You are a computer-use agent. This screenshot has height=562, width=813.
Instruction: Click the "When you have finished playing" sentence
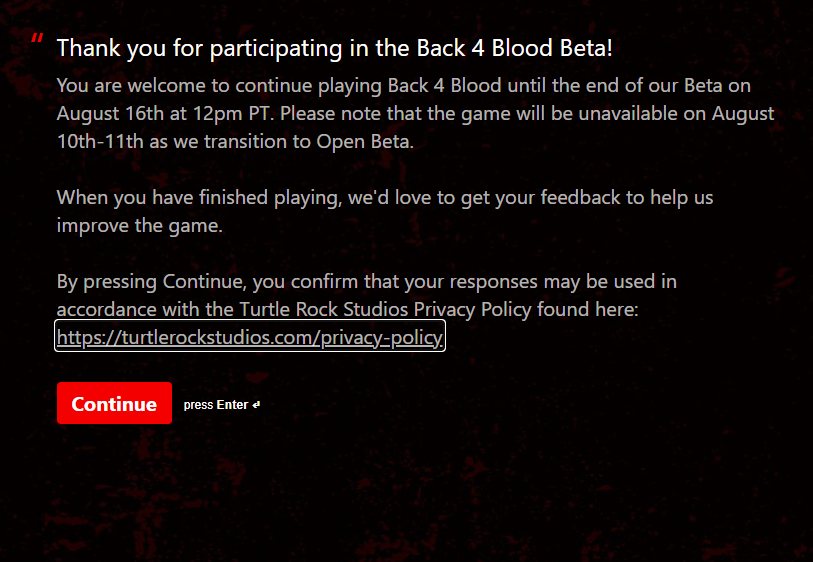coord(198,197)
